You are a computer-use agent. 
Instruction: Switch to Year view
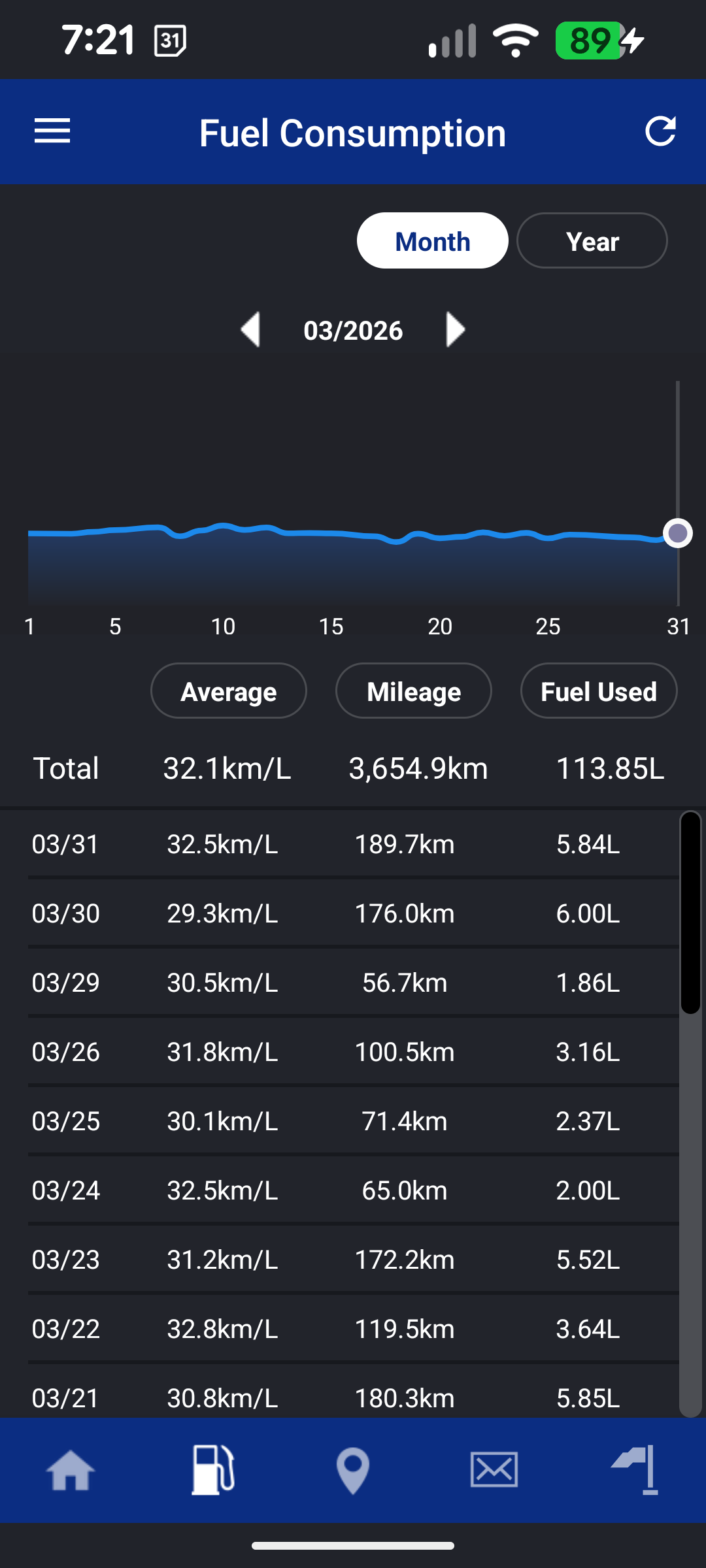coord(592,240)
